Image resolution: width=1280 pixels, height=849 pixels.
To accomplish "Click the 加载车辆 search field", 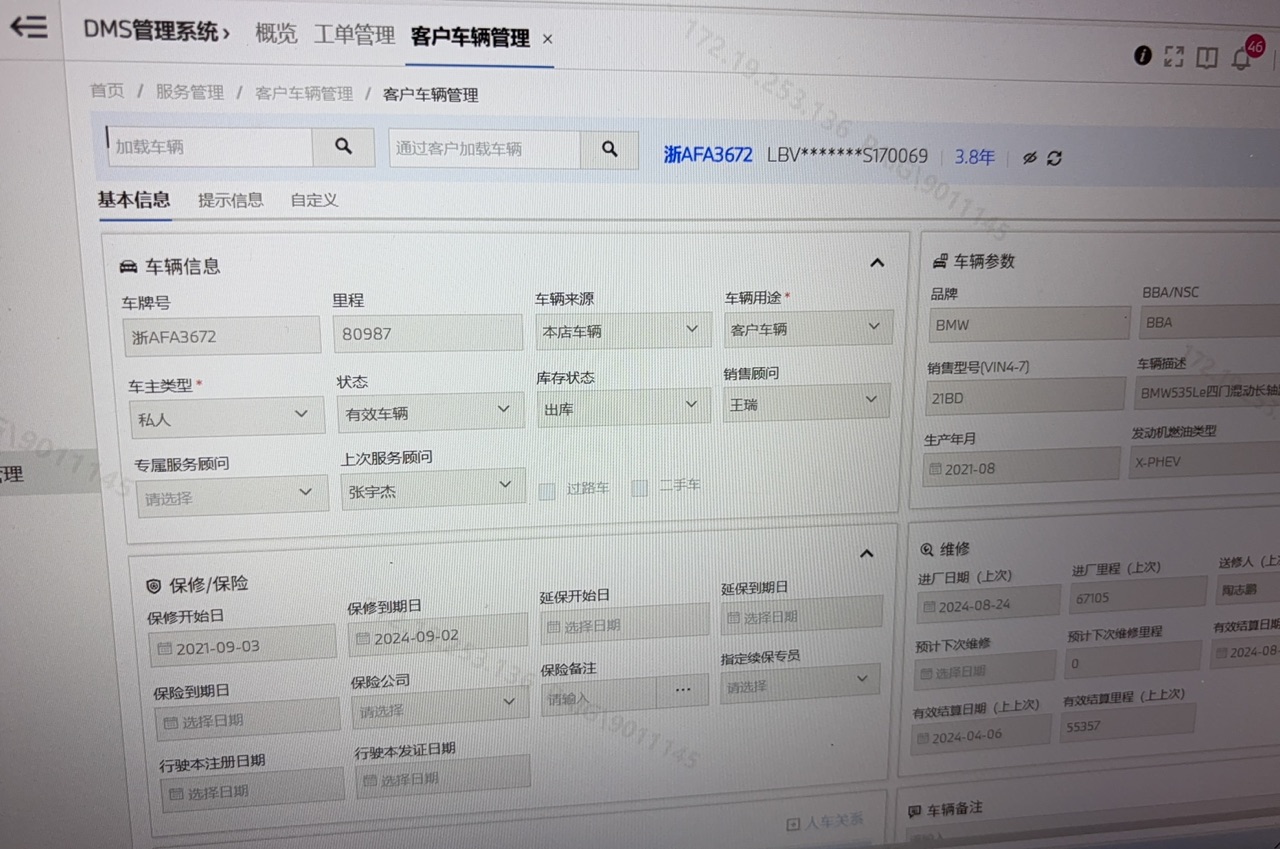I will click(x=210, y=146).
